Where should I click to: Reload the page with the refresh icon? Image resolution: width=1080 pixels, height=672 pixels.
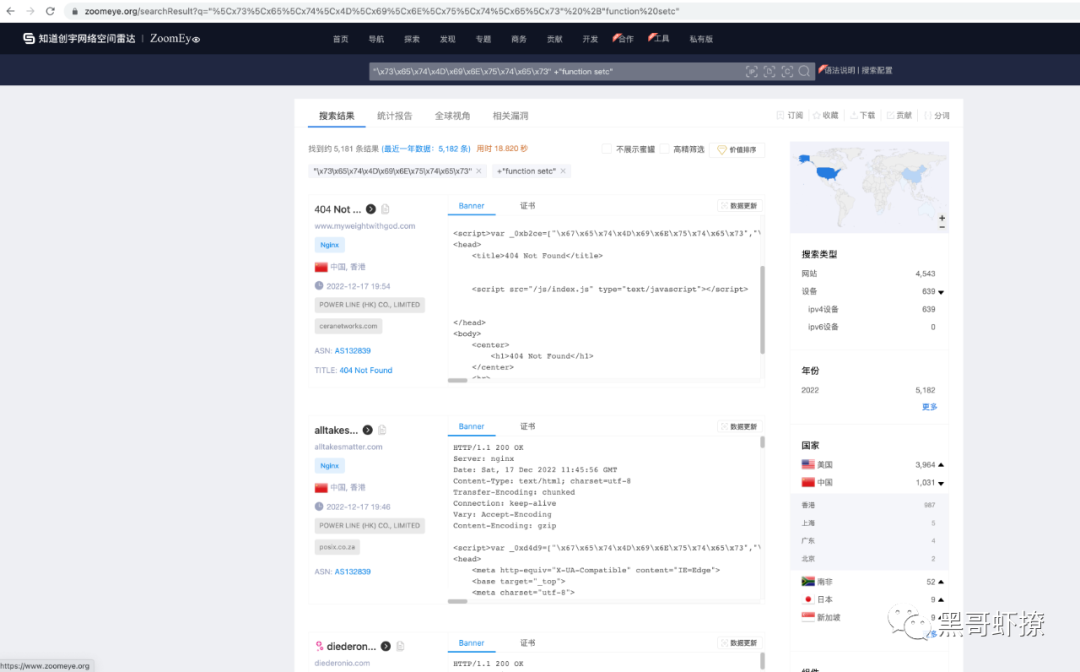pyautogui.click(x=50, y=11)
